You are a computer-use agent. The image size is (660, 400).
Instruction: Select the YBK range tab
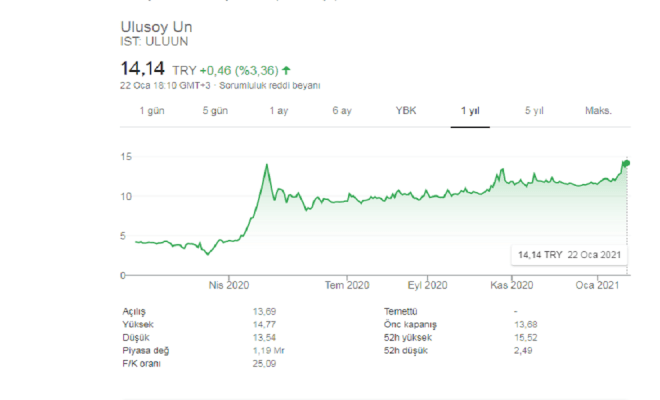pos(406,110)
